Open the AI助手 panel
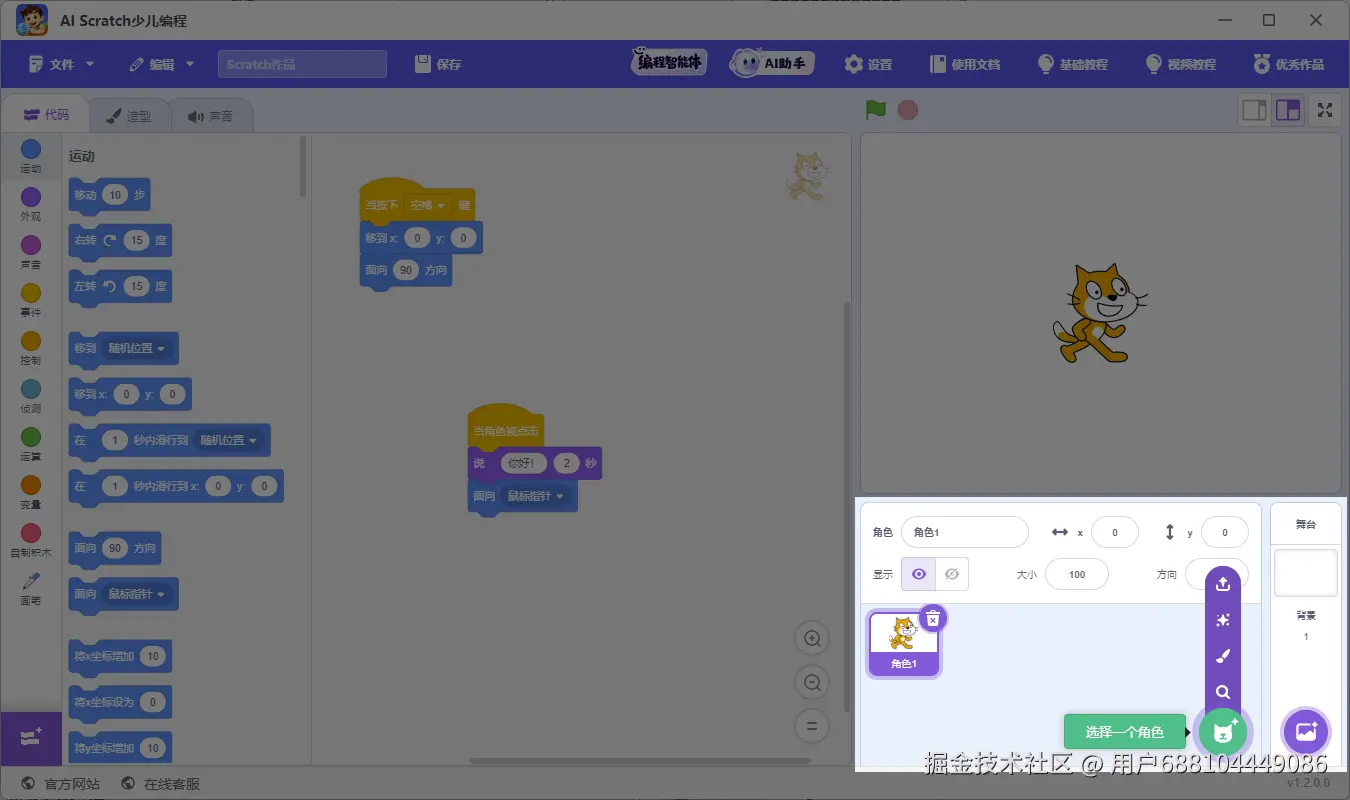This screenshot has width=1350, height=800. 772,63
